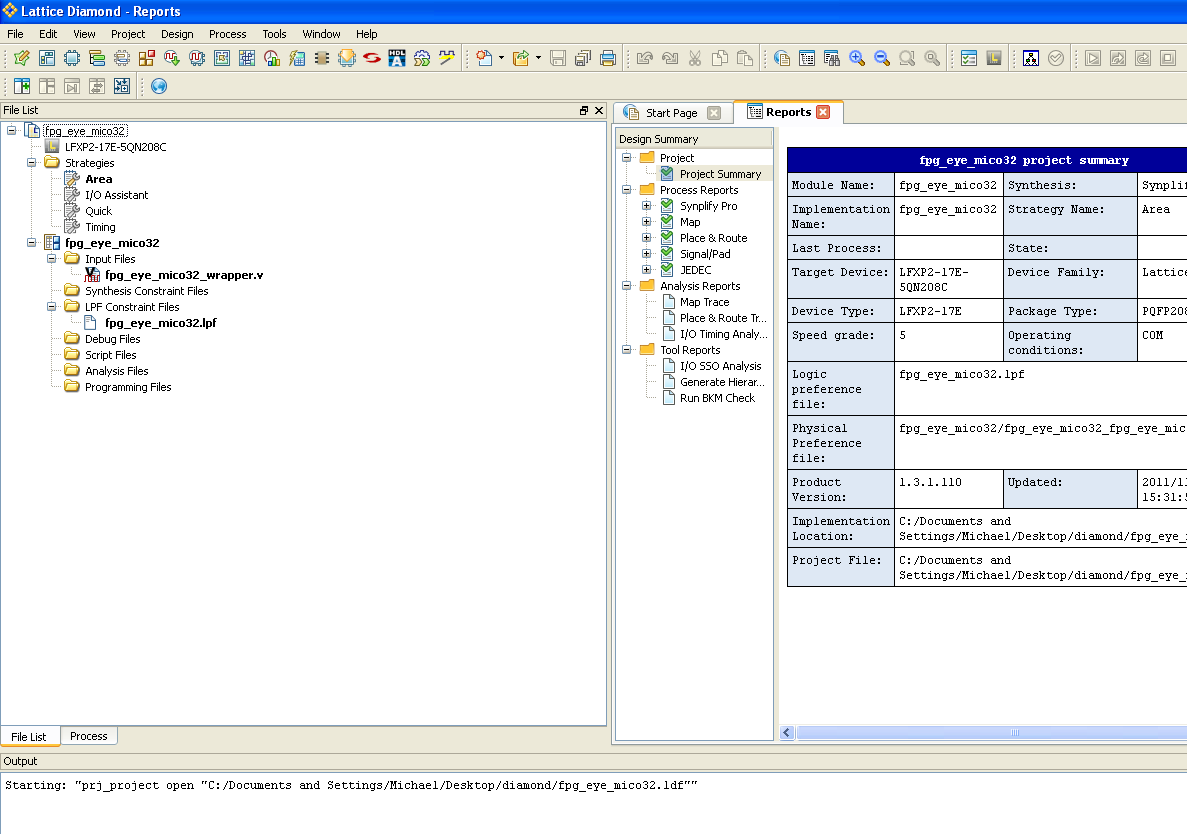1187x834 pixels.
Task: Launch the IPexpress blocks icon
Action: [x=147, y=58]
